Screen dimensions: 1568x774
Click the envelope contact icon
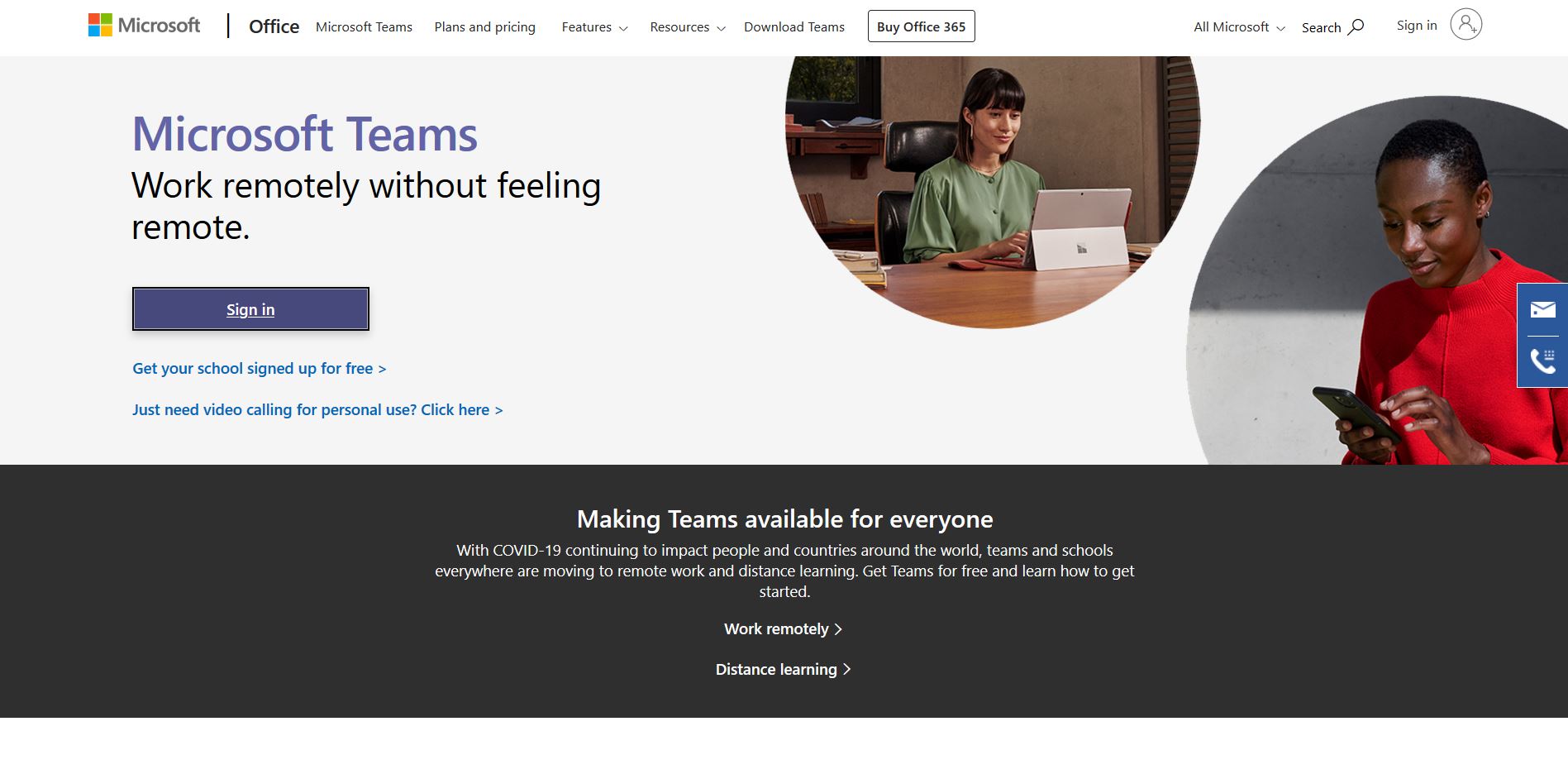point(1542,310)
